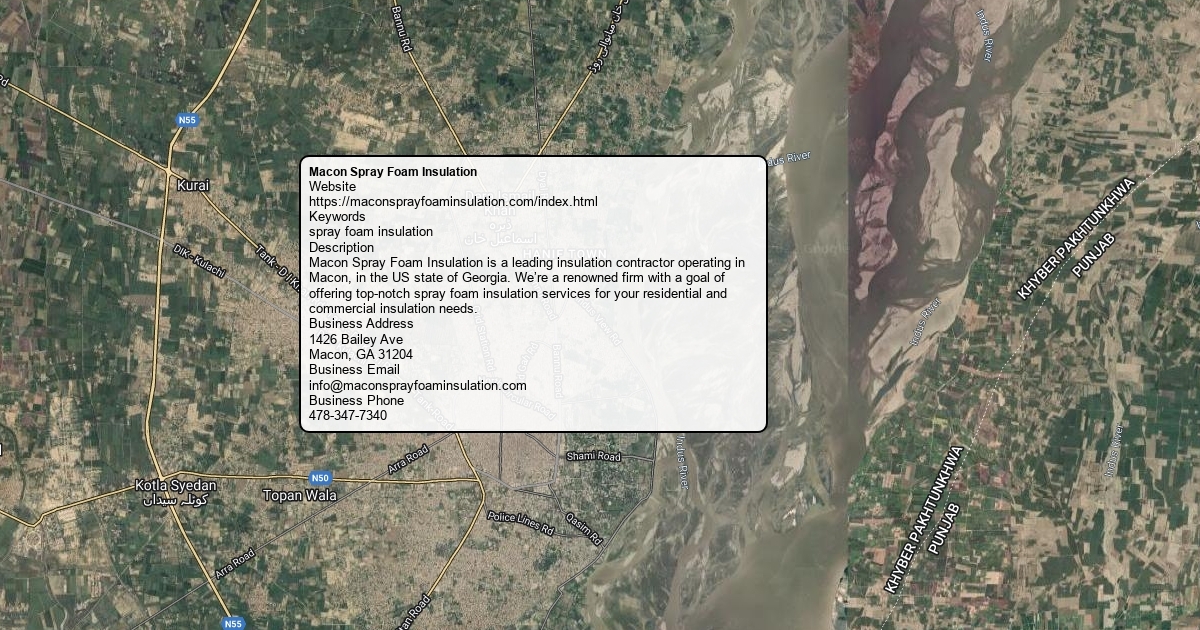Screen dimensions: 1200x630
Task: Click the N55 highway shield near Kurai
Action: click(187, 120)
